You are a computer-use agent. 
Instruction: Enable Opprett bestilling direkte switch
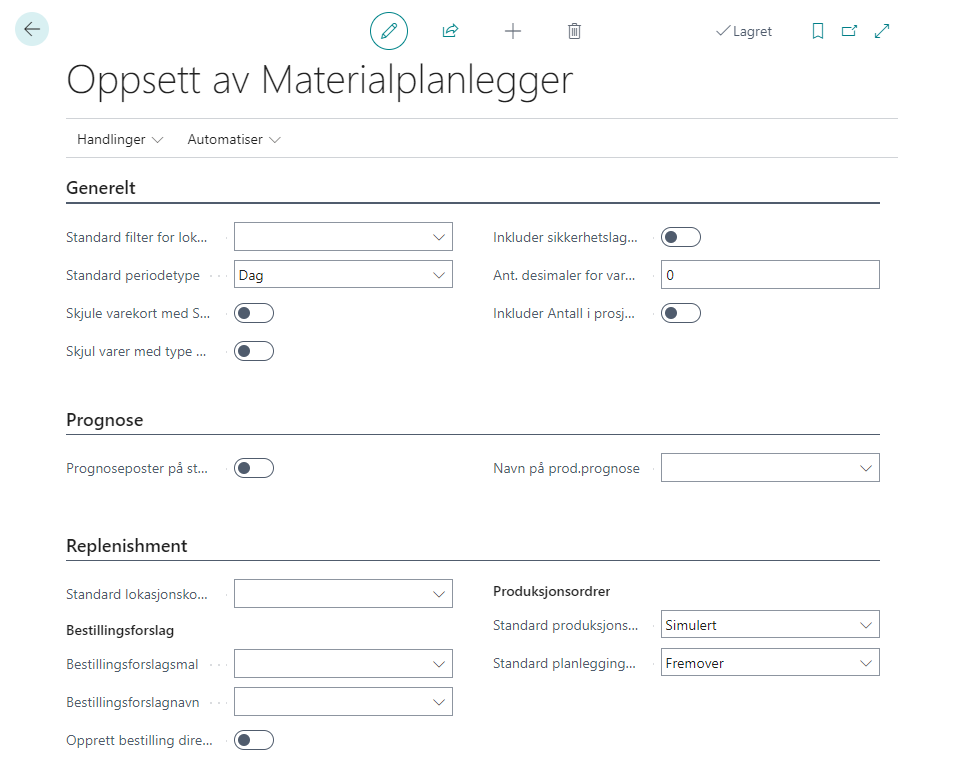pos(253,740)
